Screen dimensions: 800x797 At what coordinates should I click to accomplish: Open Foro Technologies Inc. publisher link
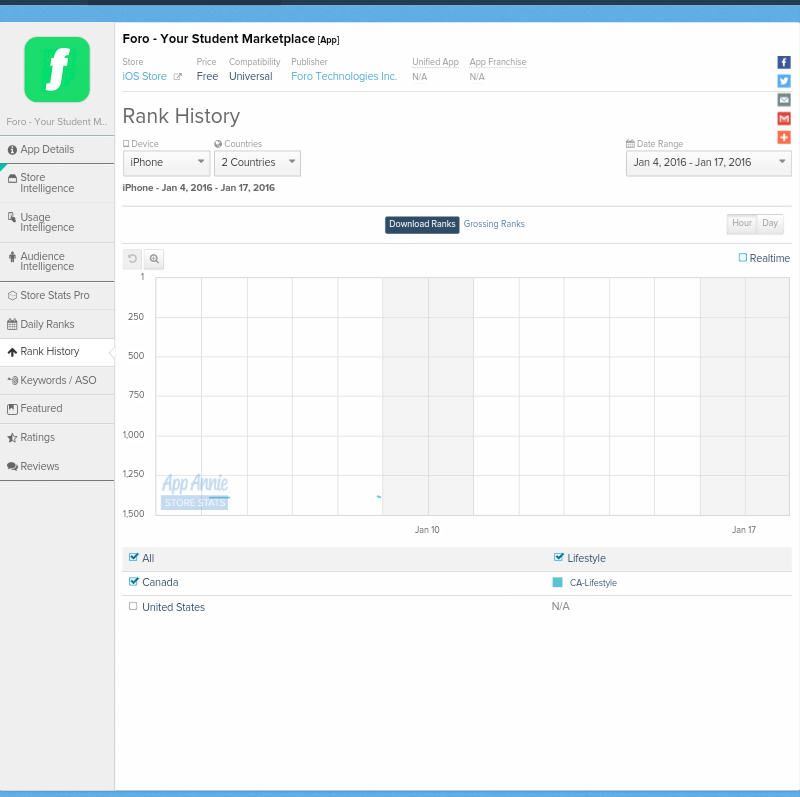344,77
